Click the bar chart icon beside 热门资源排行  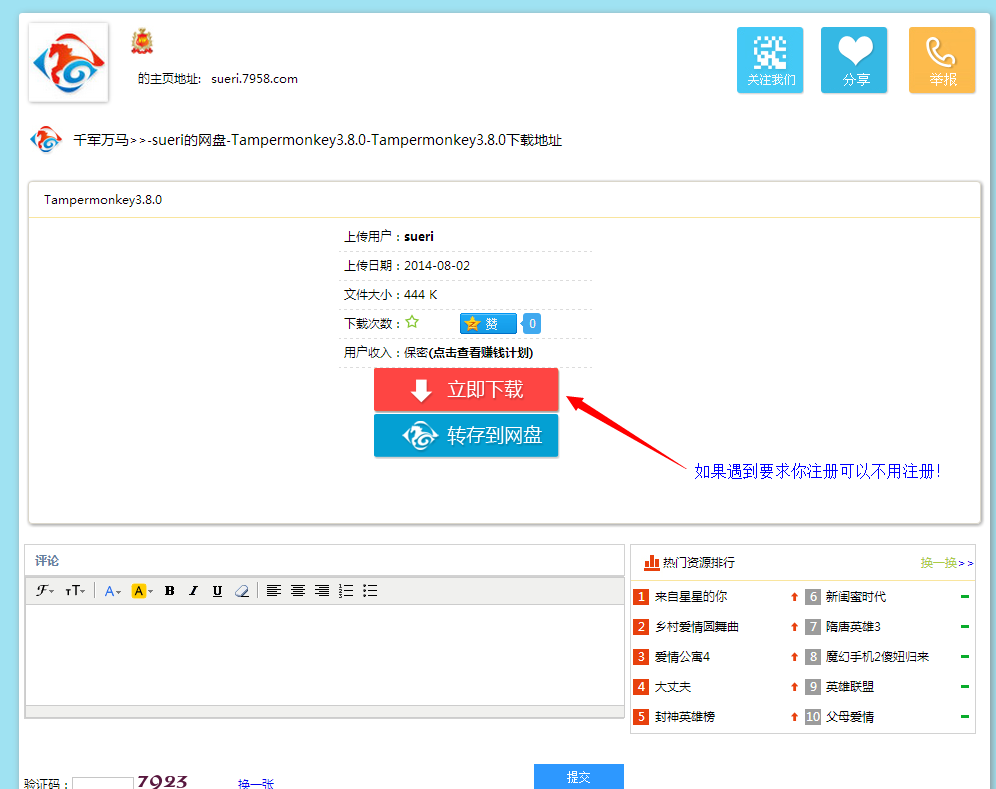coord(652,562)
